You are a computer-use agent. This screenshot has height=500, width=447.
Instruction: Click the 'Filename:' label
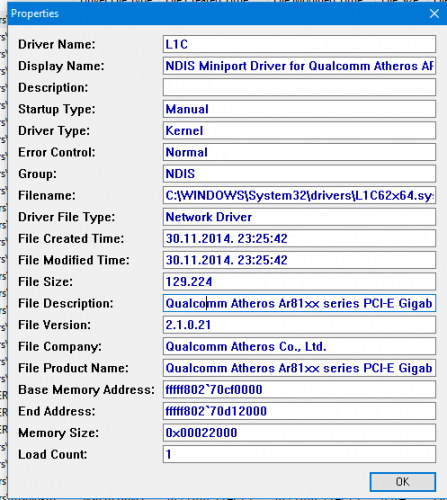(x=47, y=195)
